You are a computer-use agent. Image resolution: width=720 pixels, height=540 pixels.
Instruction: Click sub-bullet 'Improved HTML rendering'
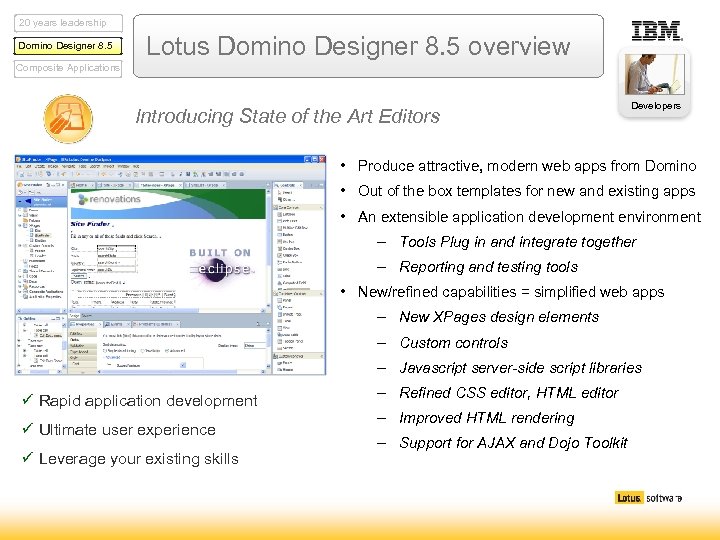pos(487,418)
